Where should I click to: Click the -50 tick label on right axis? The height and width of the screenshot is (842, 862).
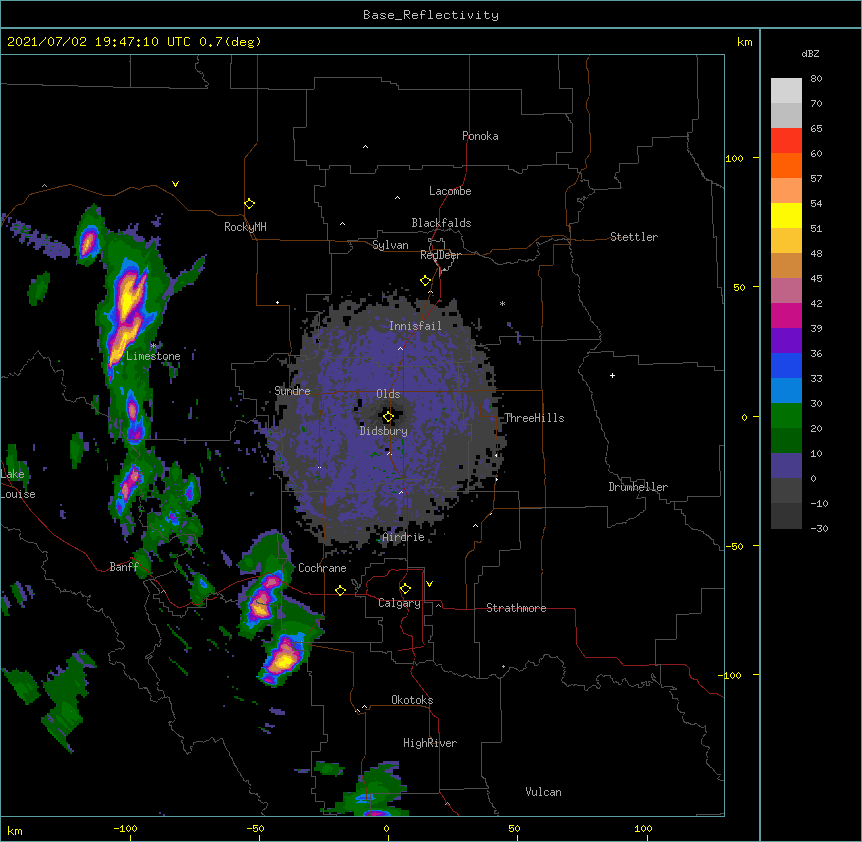pyautogui.click(x=734, y=546)
